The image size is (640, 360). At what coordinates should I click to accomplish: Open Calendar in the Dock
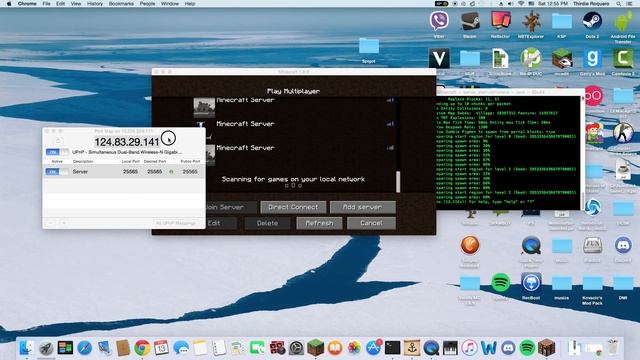click(161, 348)
